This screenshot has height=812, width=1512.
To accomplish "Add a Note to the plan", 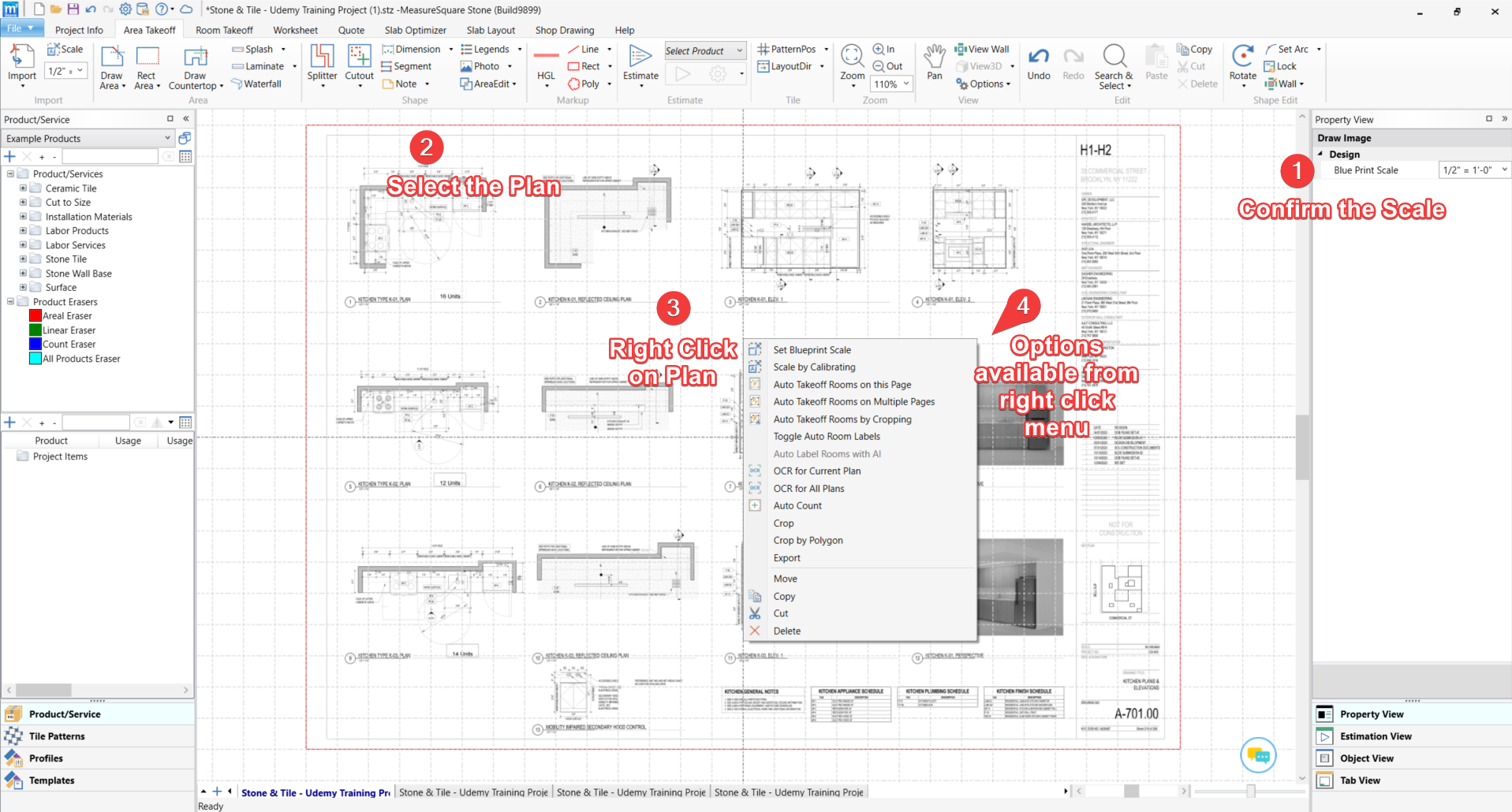I will [400, 84].
